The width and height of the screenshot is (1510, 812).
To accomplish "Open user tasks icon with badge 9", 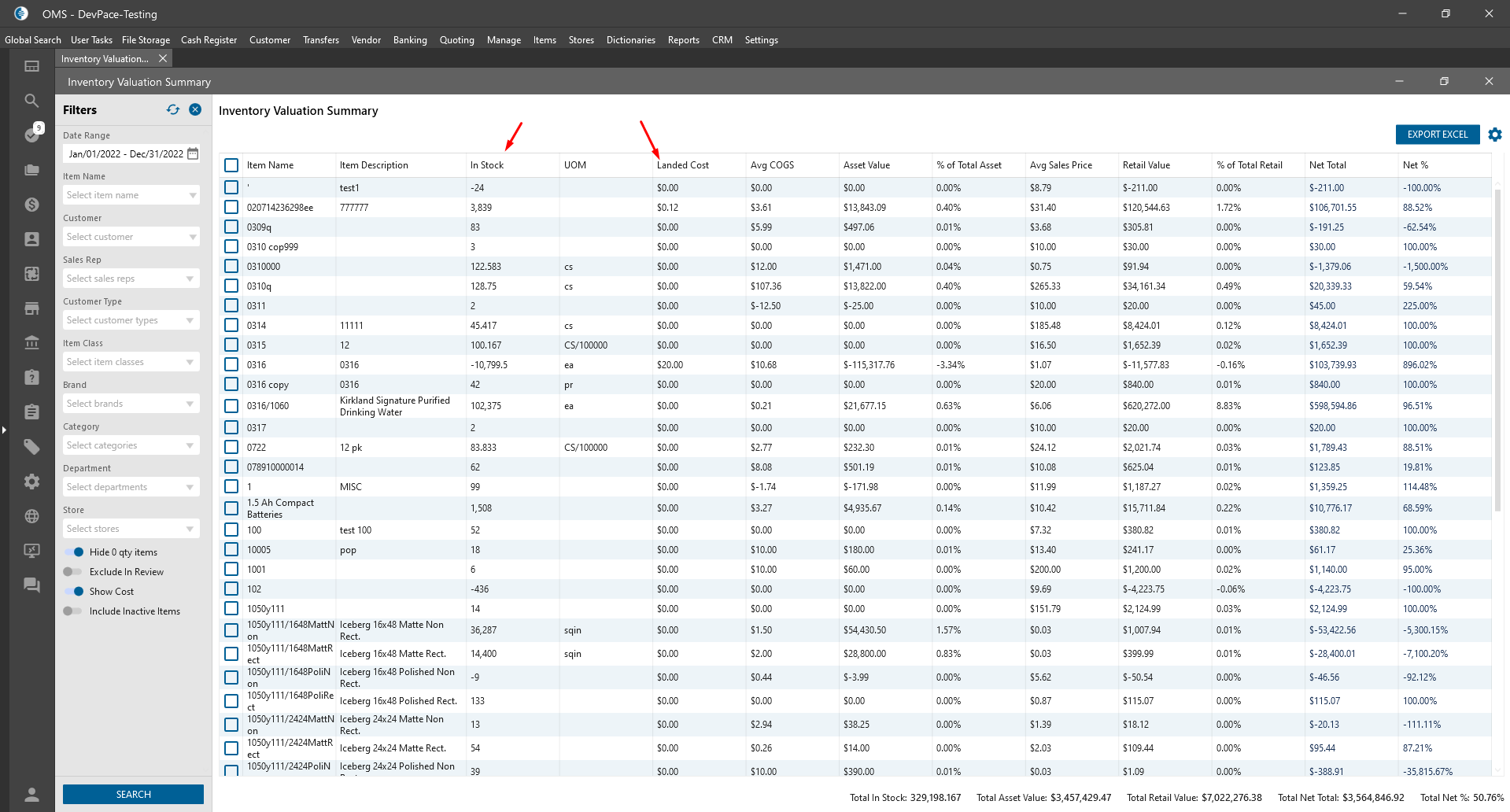I will 32,135.
